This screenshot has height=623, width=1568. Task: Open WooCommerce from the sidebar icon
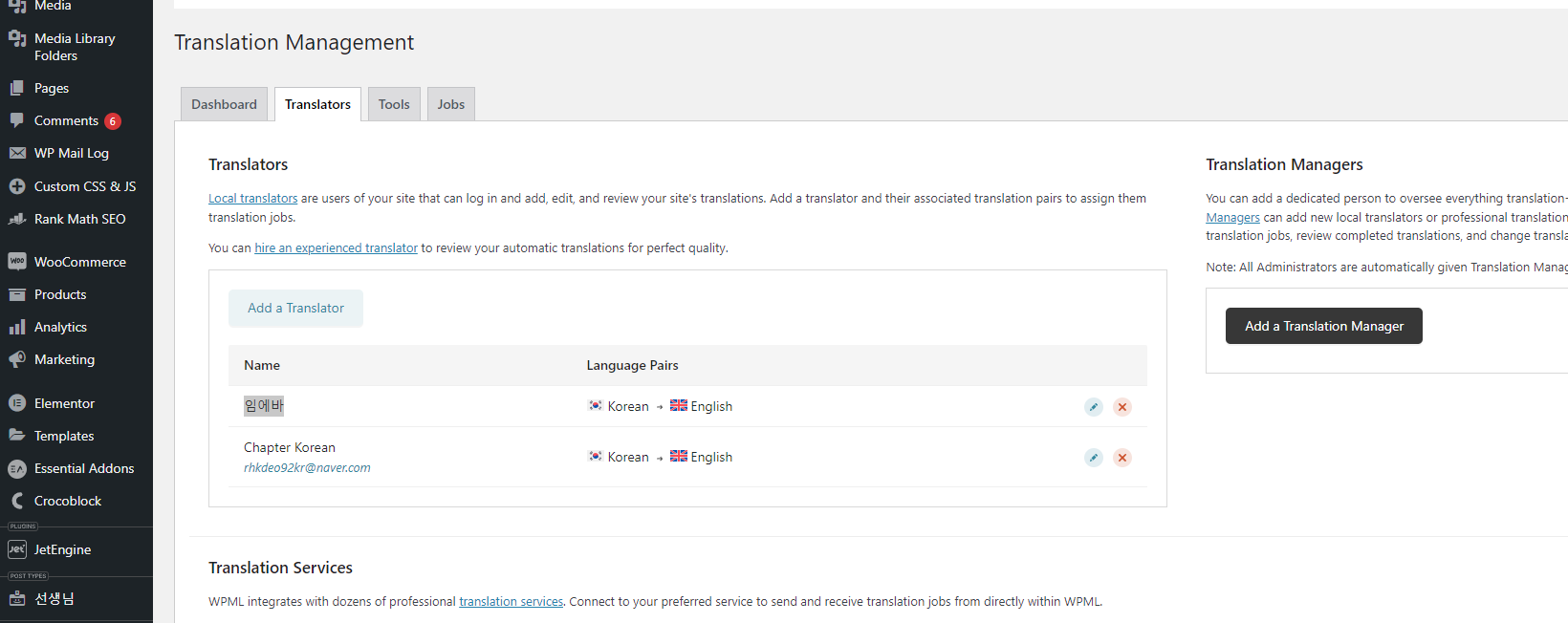coord(17,262)
